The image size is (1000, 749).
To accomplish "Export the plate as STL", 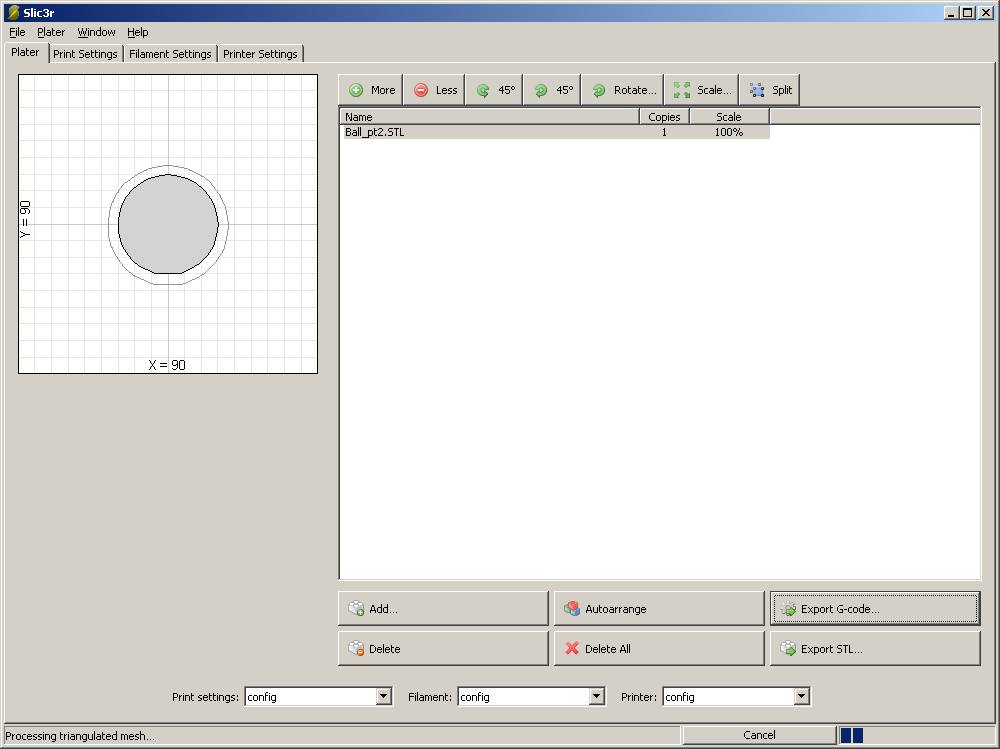I will pyautogui.click(x=875, y=649).
